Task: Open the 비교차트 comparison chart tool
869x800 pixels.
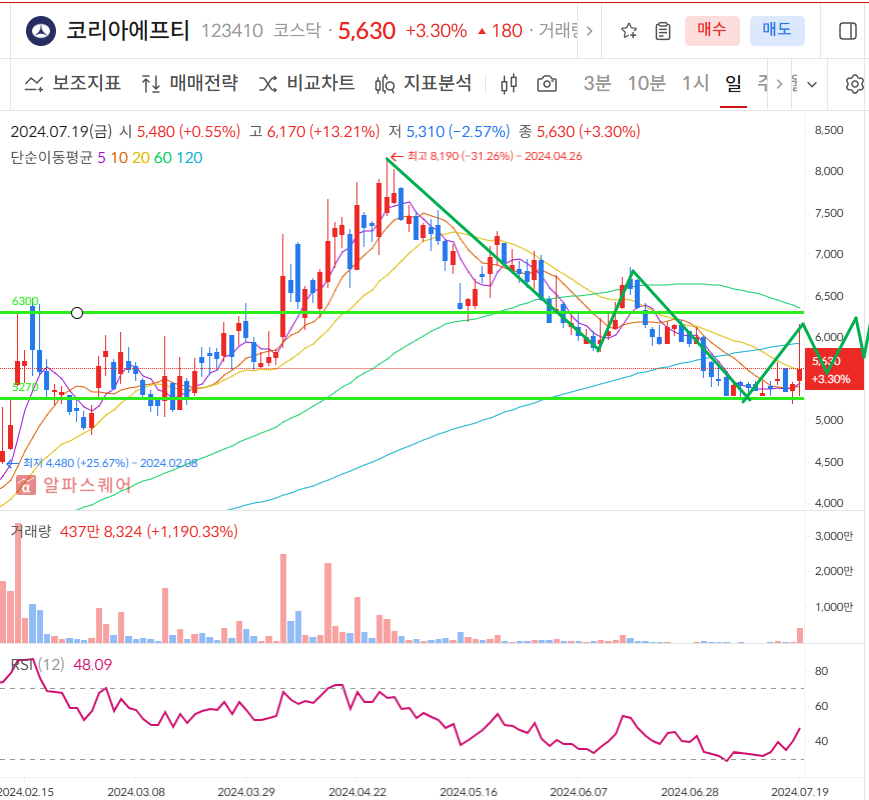Action: coord(266,85)
